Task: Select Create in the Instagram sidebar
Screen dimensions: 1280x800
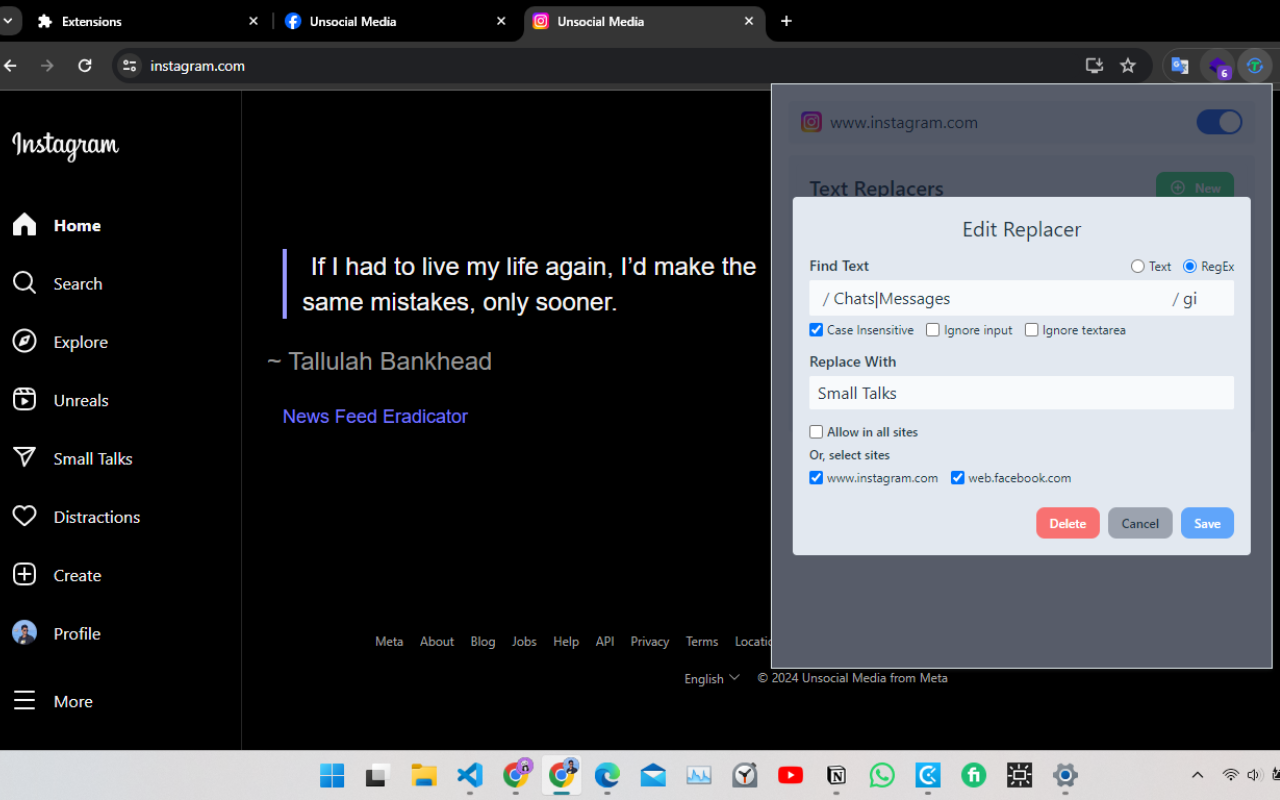Action: (57, 575)
